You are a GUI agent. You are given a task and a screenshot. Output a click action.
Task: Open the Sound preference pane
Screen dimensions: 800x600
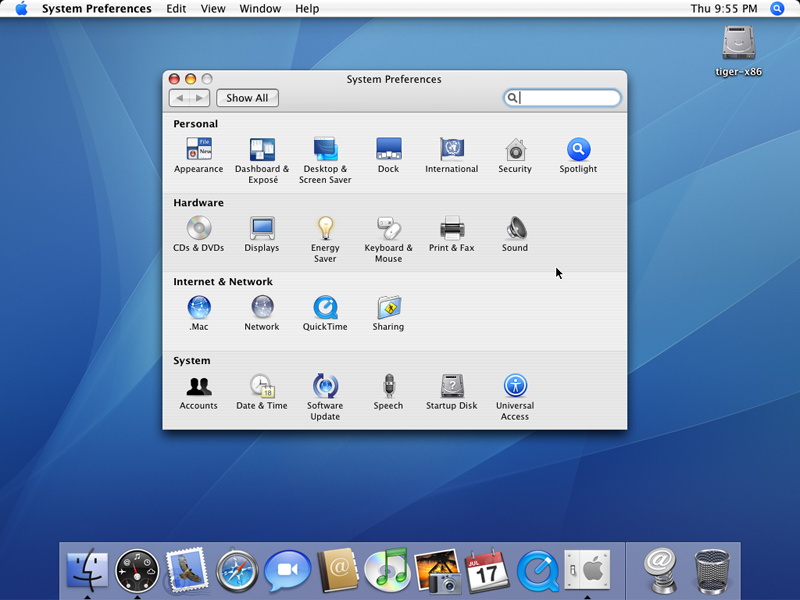pyautogui.click(x=515, y=229)
